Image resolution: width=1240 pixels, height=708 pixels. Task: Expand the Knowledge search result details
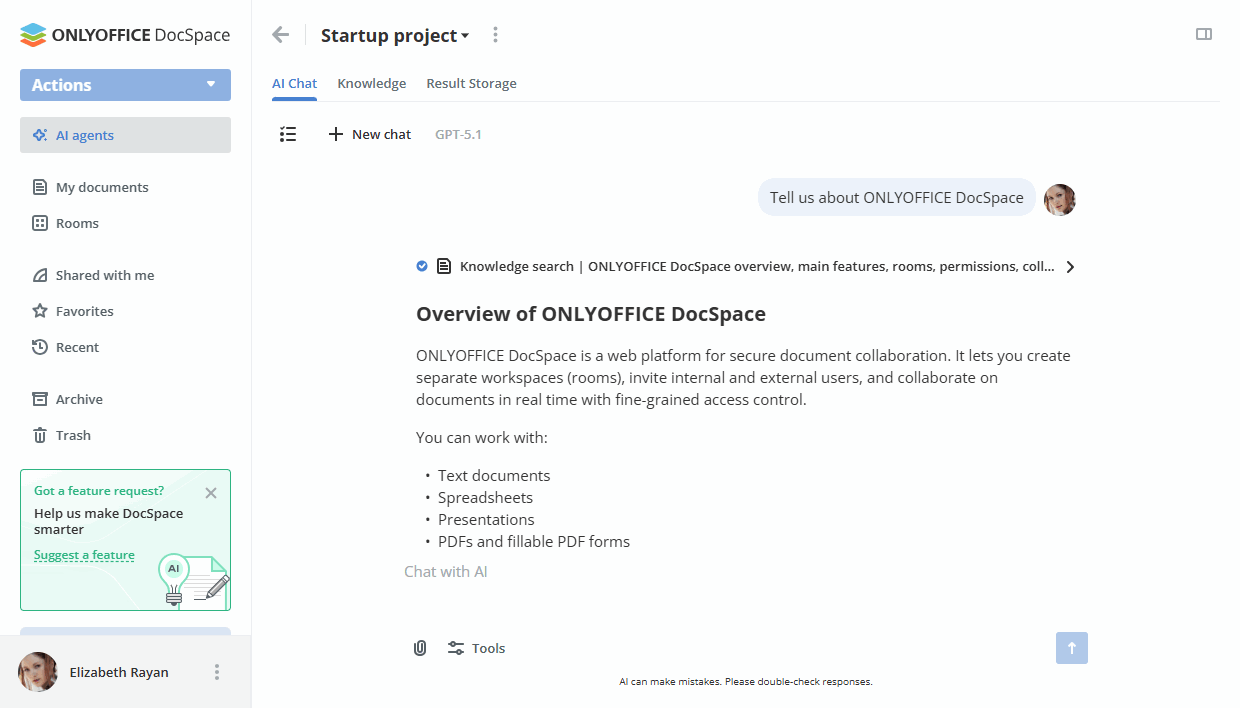click(x=1070, y=267)
